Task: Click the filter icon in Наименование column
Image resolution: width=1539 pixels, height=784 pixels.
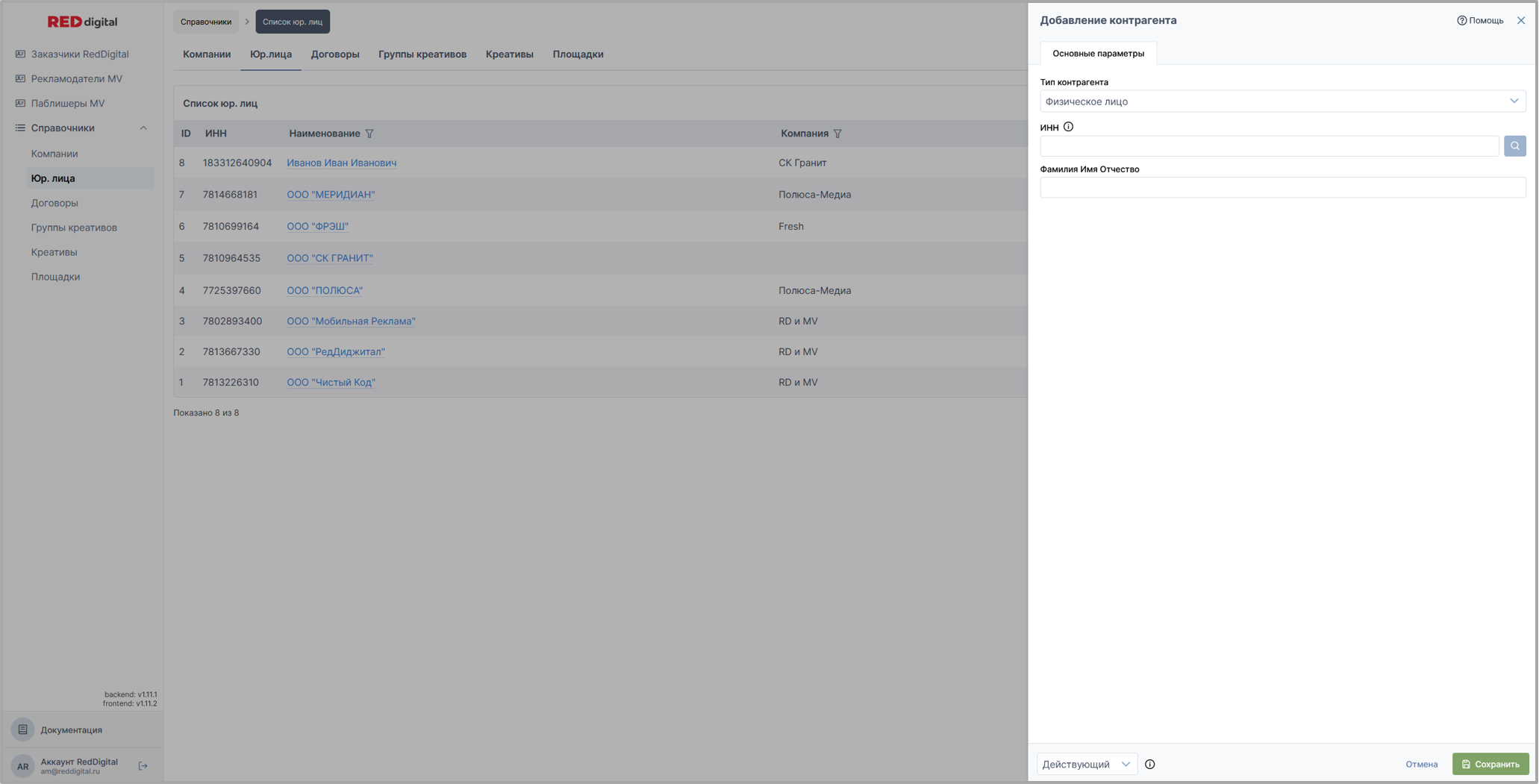Action: click(369, 134)
